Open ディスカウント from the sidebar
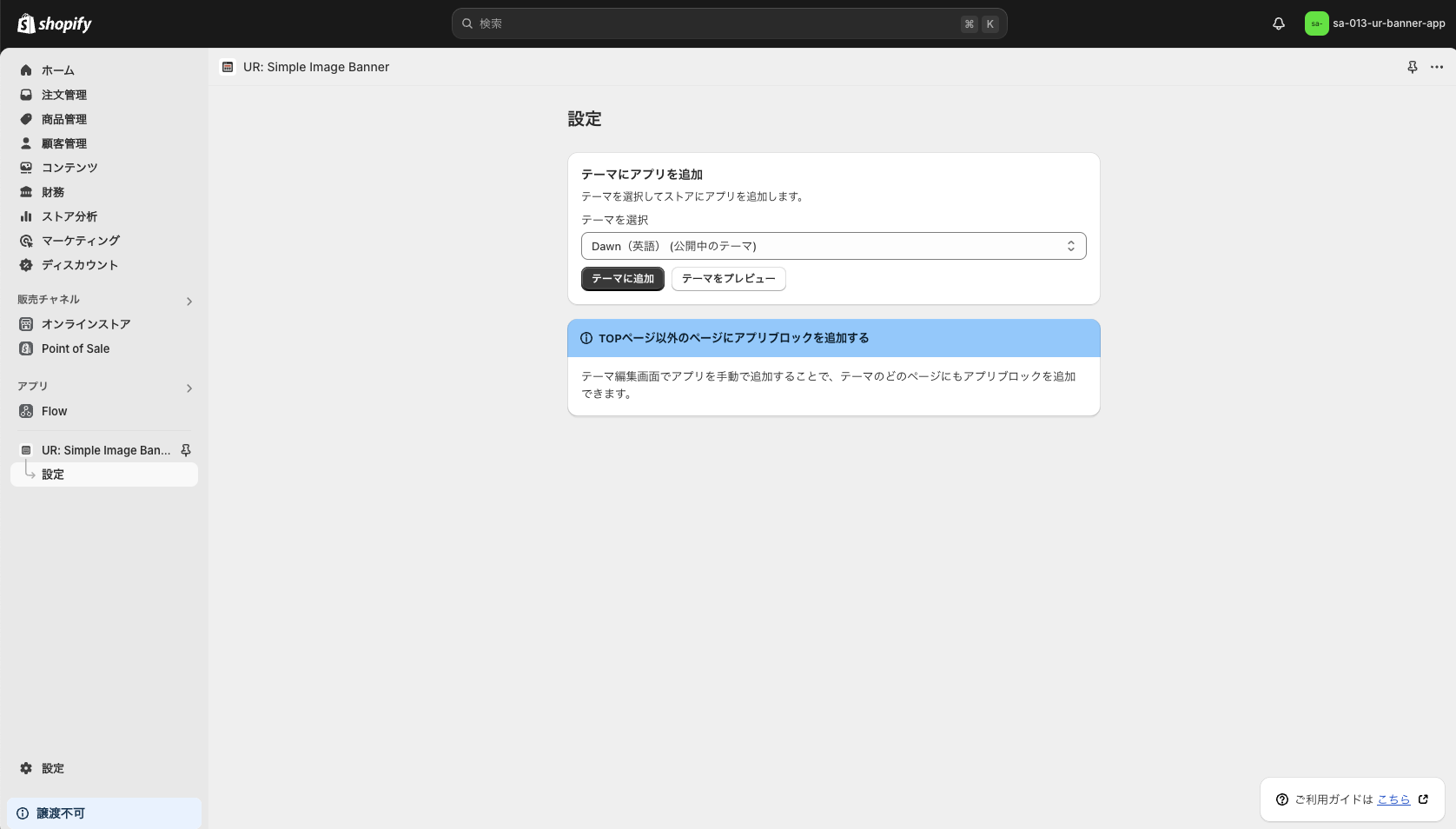This screenshot has width=1456, height=829. (x=26, y=265)
